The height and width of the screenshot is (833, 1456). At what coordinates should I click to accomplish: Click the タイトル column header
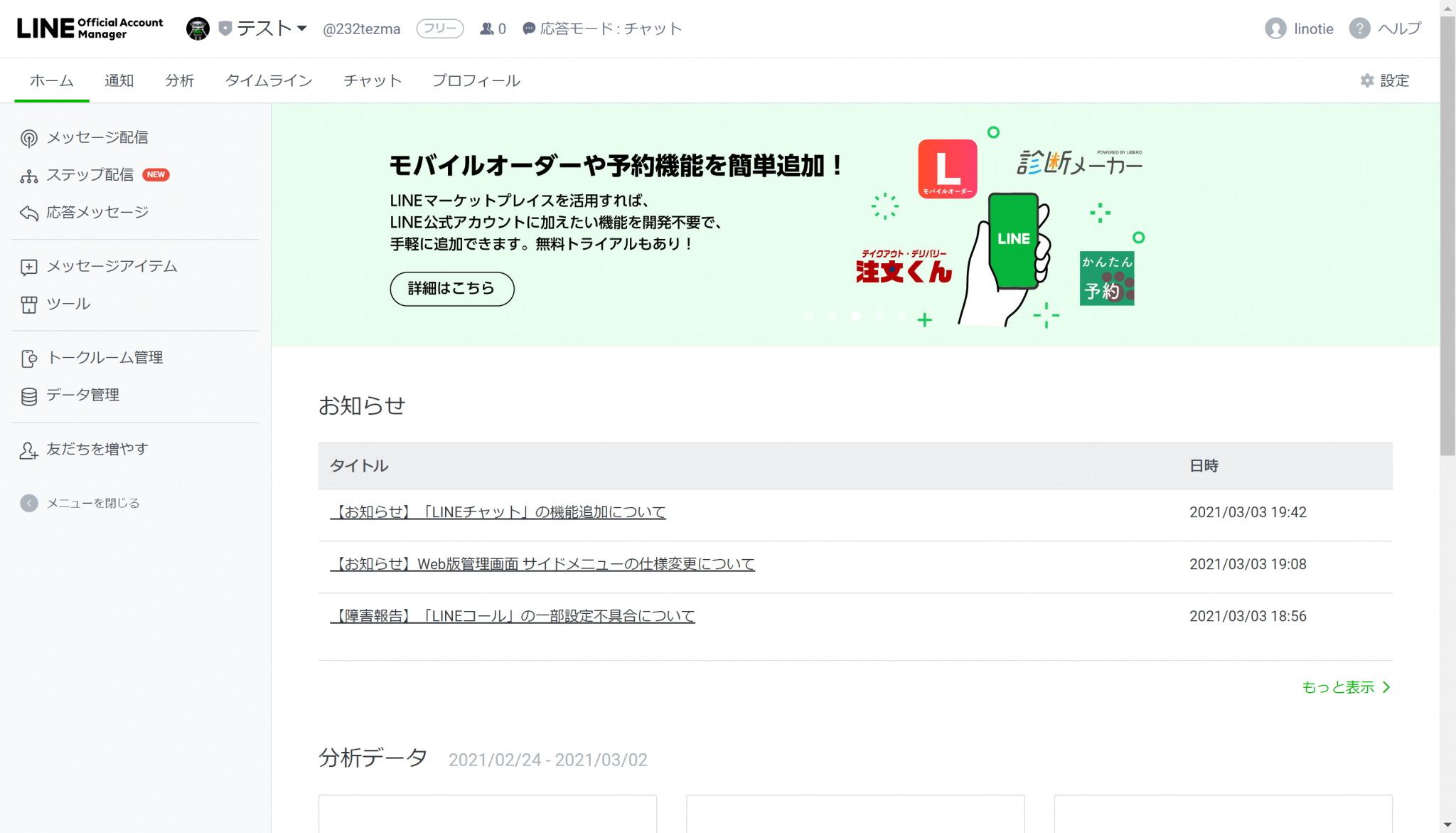[359, 466]
